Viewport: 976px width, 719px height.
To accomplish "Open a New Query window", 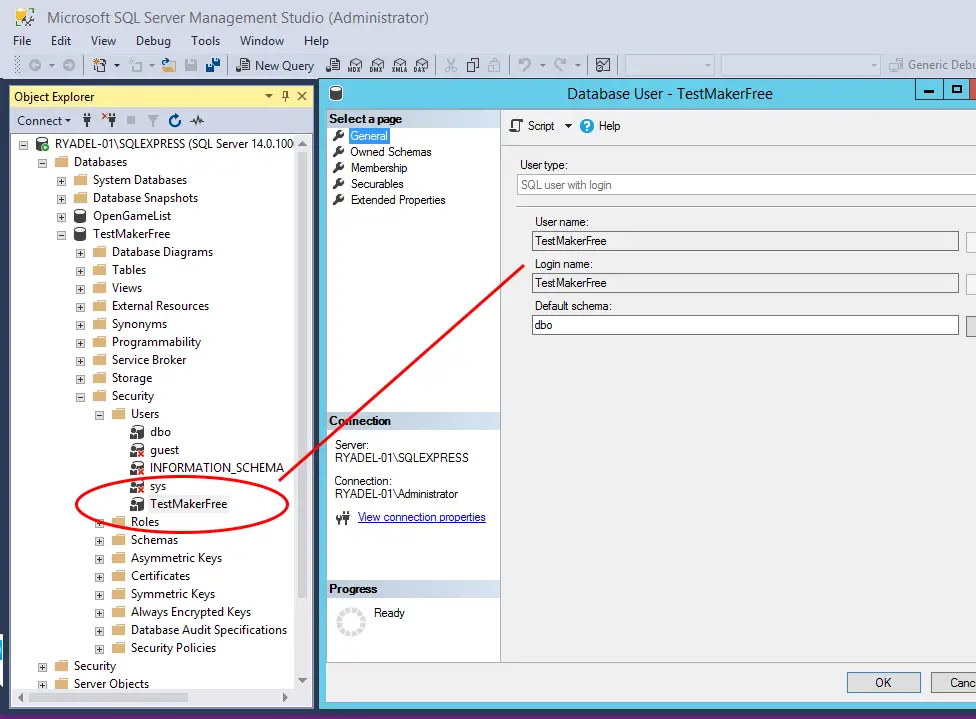I will [x=275, y=65].
